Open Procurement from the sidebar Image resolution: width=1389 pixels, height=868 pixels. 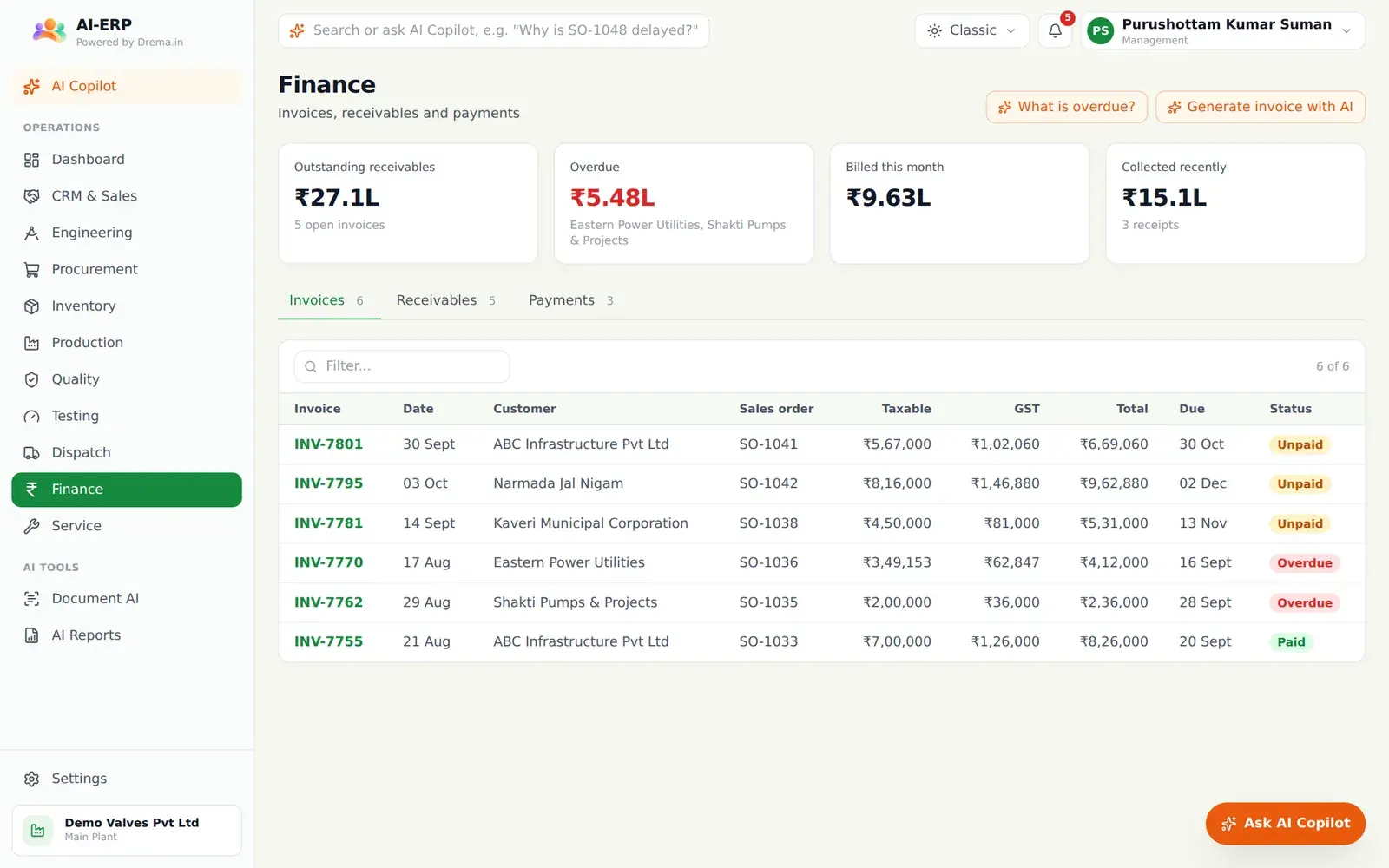127,269
